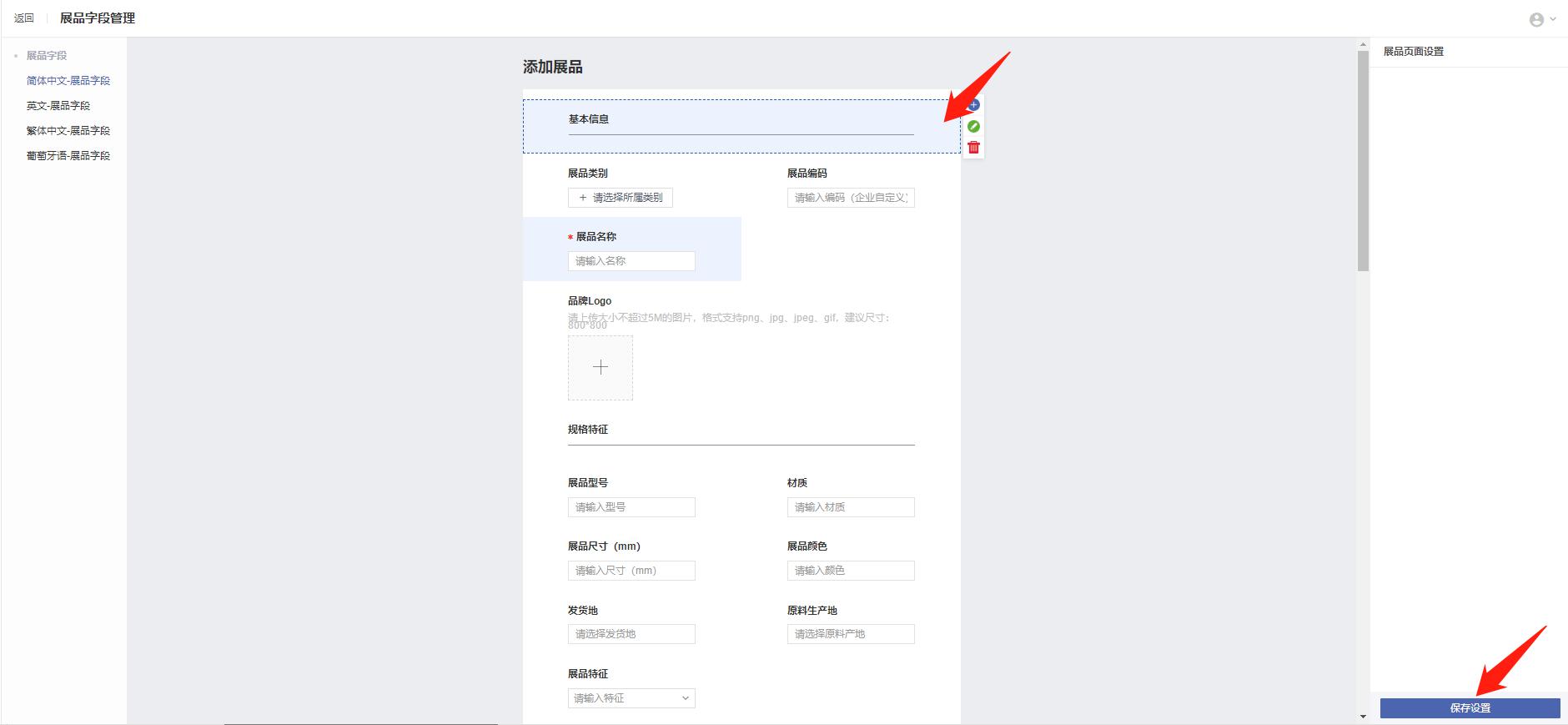Screen dimensions: 1568x725
Task: Open the 展品特征 dropdown
Action: pos(631,698)
